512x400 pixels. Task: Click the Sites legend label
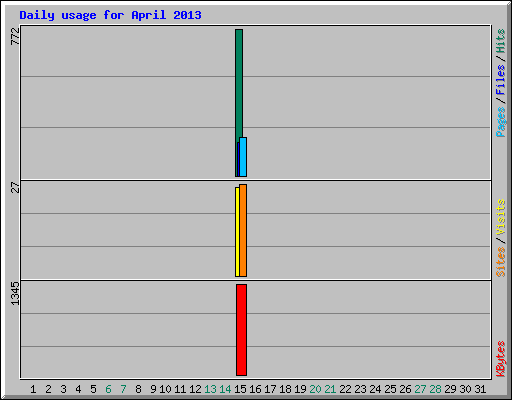[501, 262]
